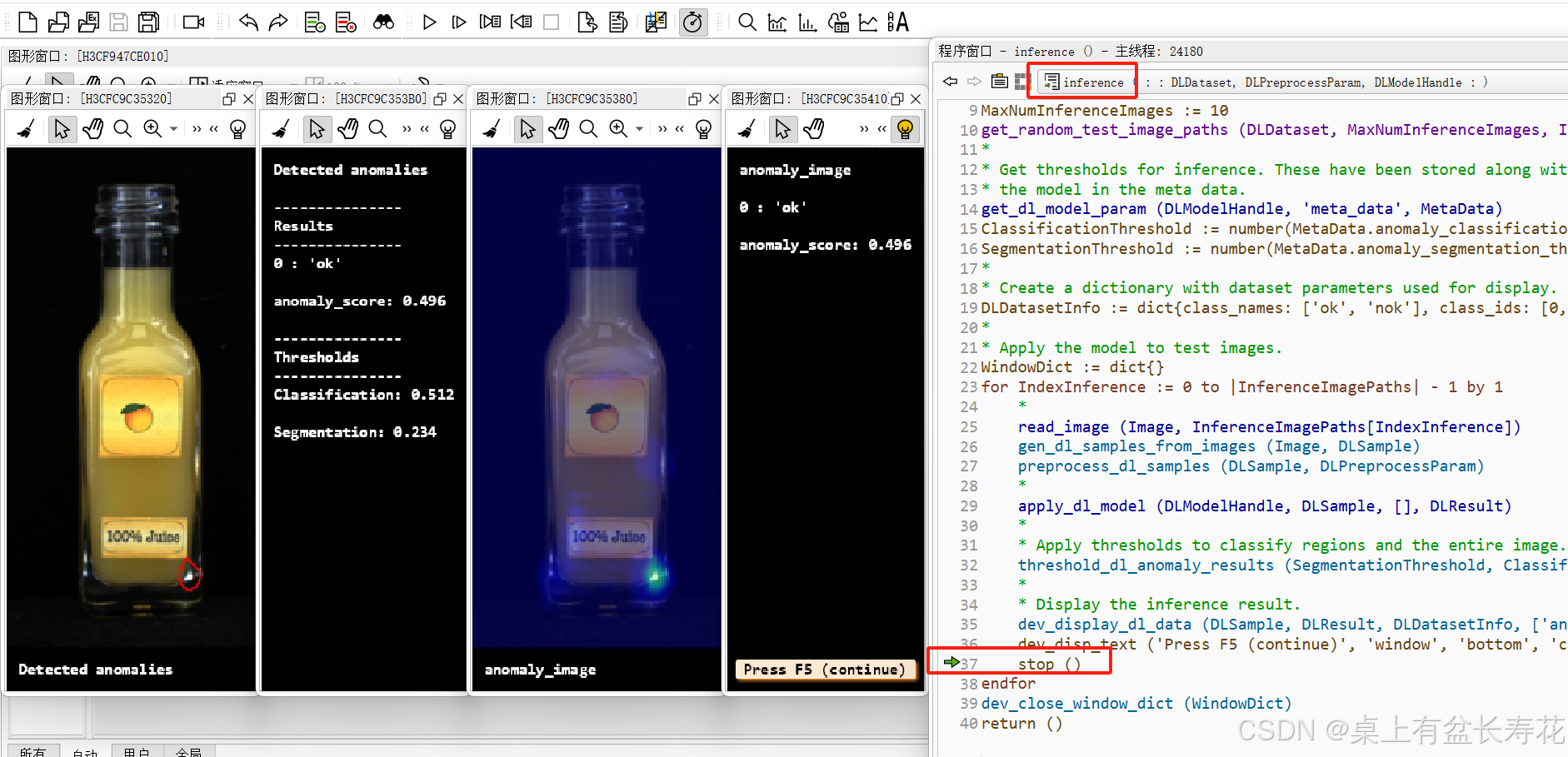Select pointer tool in window H3CFC9C353B0
Viewport: 1568px width, 757px height.
click(317, 129)
